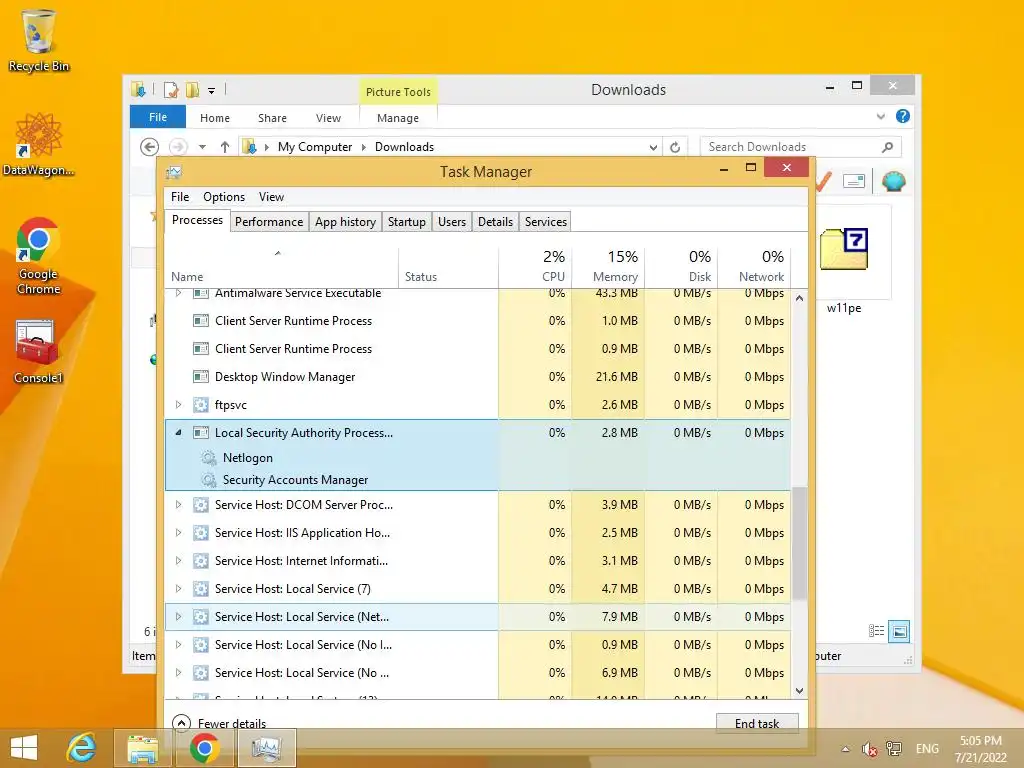The height and width of the screenshot is (768, 1024).
Task: Collapse the Local Security Authority Process group
Action: [x=178, y=432]
